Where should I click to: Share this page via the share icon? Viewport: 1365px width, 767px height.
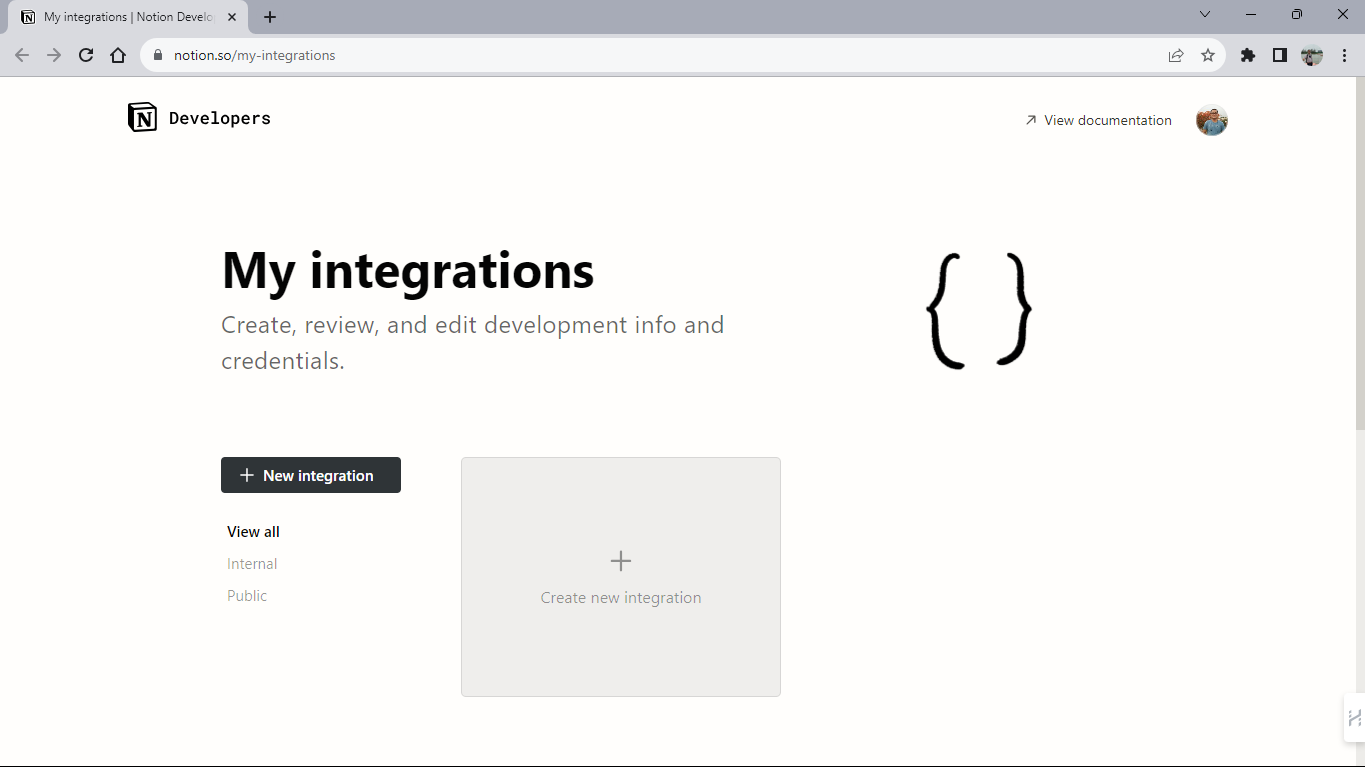point(1176,55)
